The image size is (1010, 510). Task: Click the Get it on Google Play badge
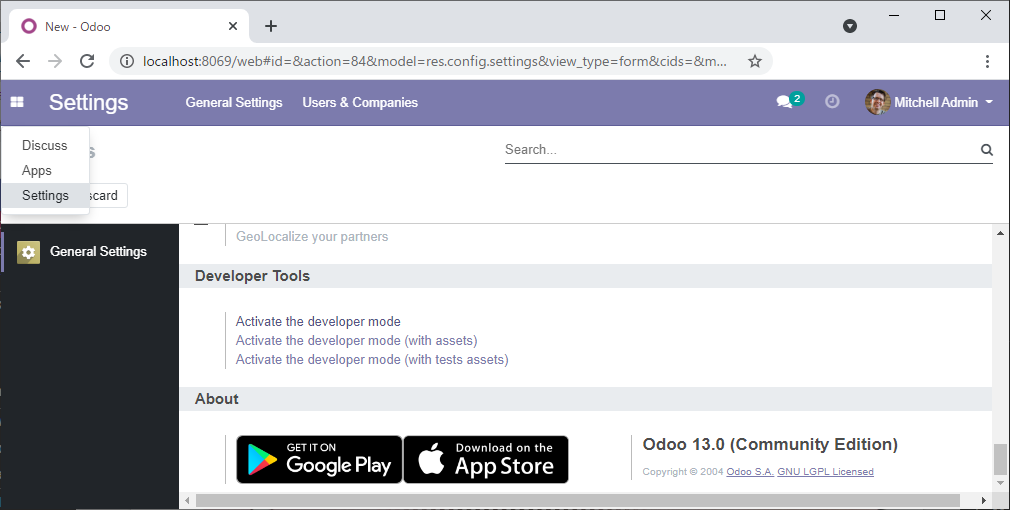click(x=319, y=459)
